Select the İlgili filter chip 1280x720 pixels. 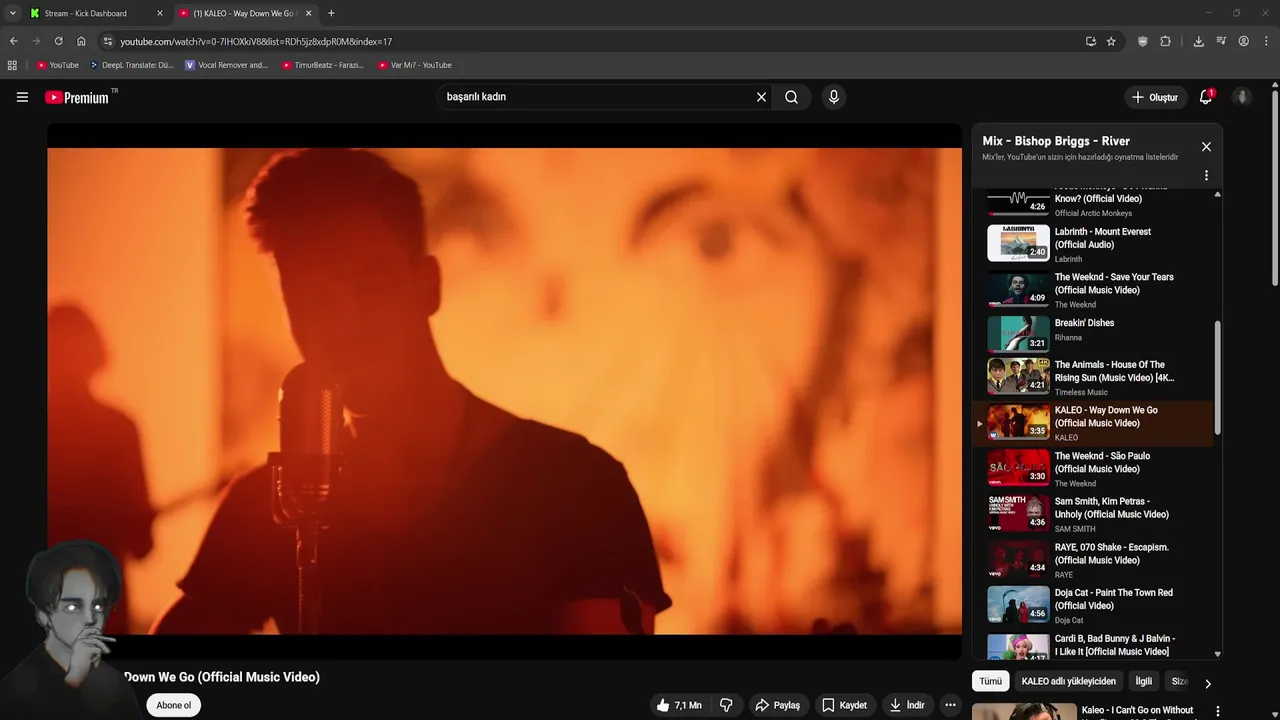click(1143, 681)
